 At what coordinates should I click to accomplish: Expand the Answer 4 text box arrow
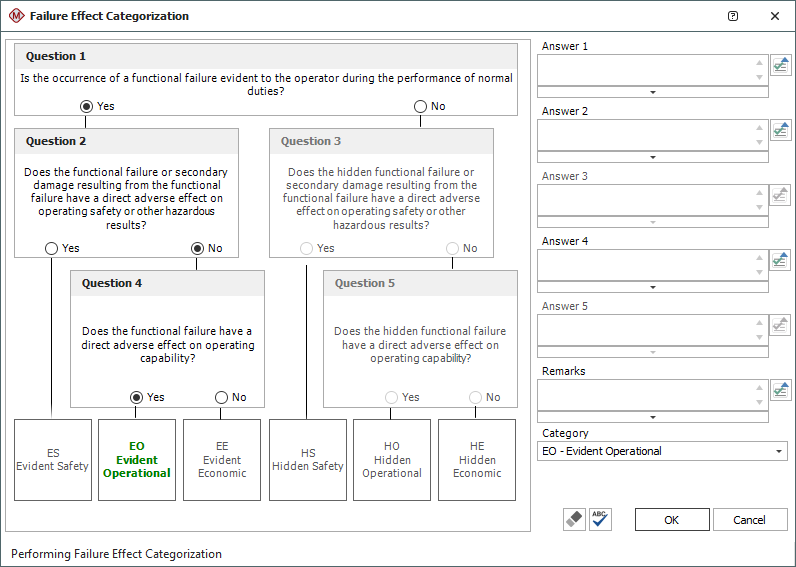pos(652,287)
